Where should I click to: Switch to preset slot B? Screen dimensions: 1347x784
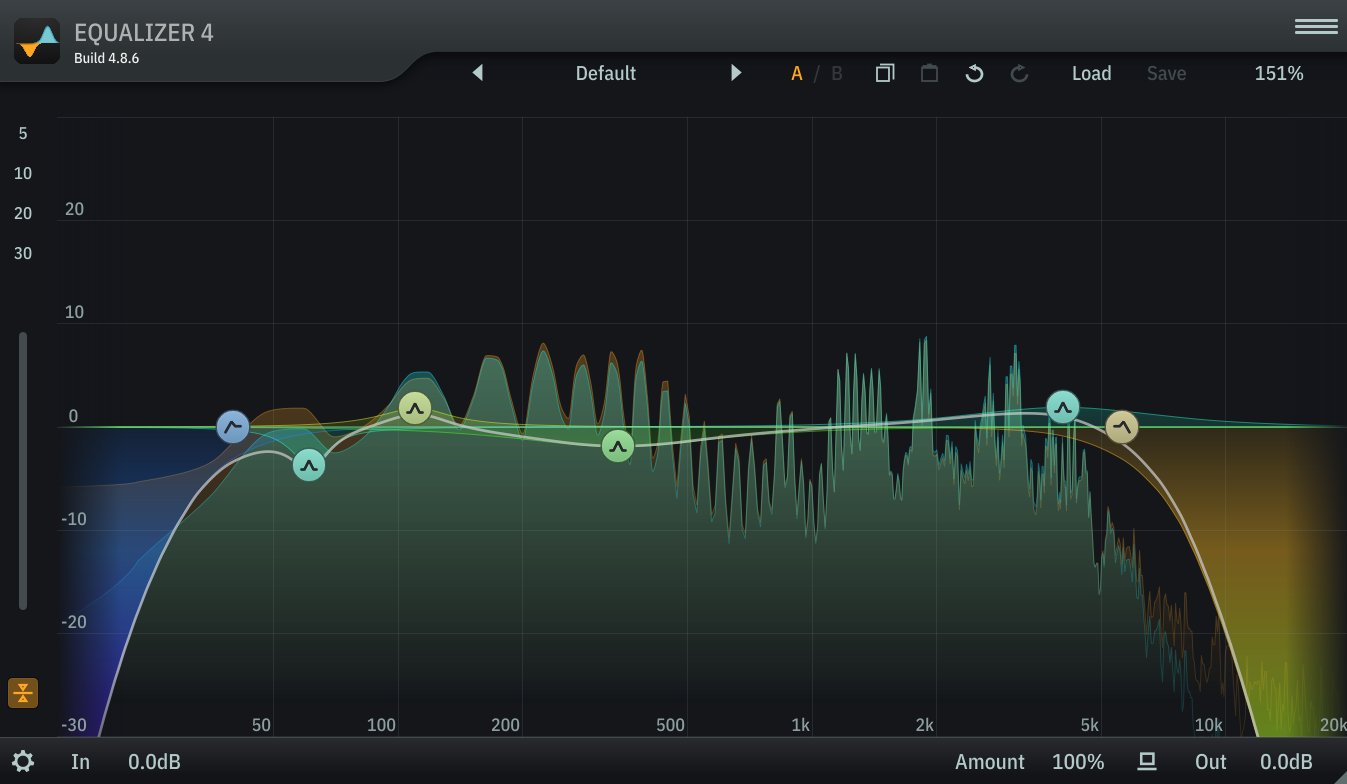[x=837, y=73]
